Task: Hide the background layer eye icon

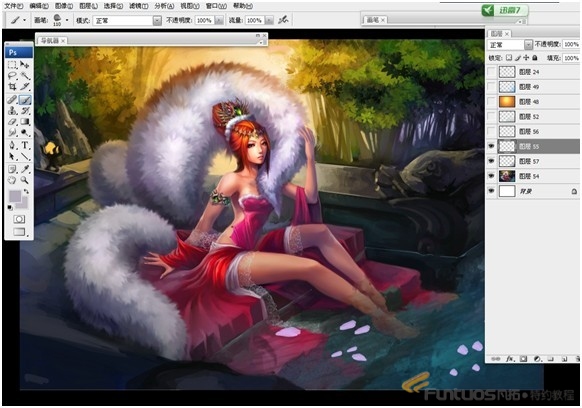Action: (x=491, y=191)
